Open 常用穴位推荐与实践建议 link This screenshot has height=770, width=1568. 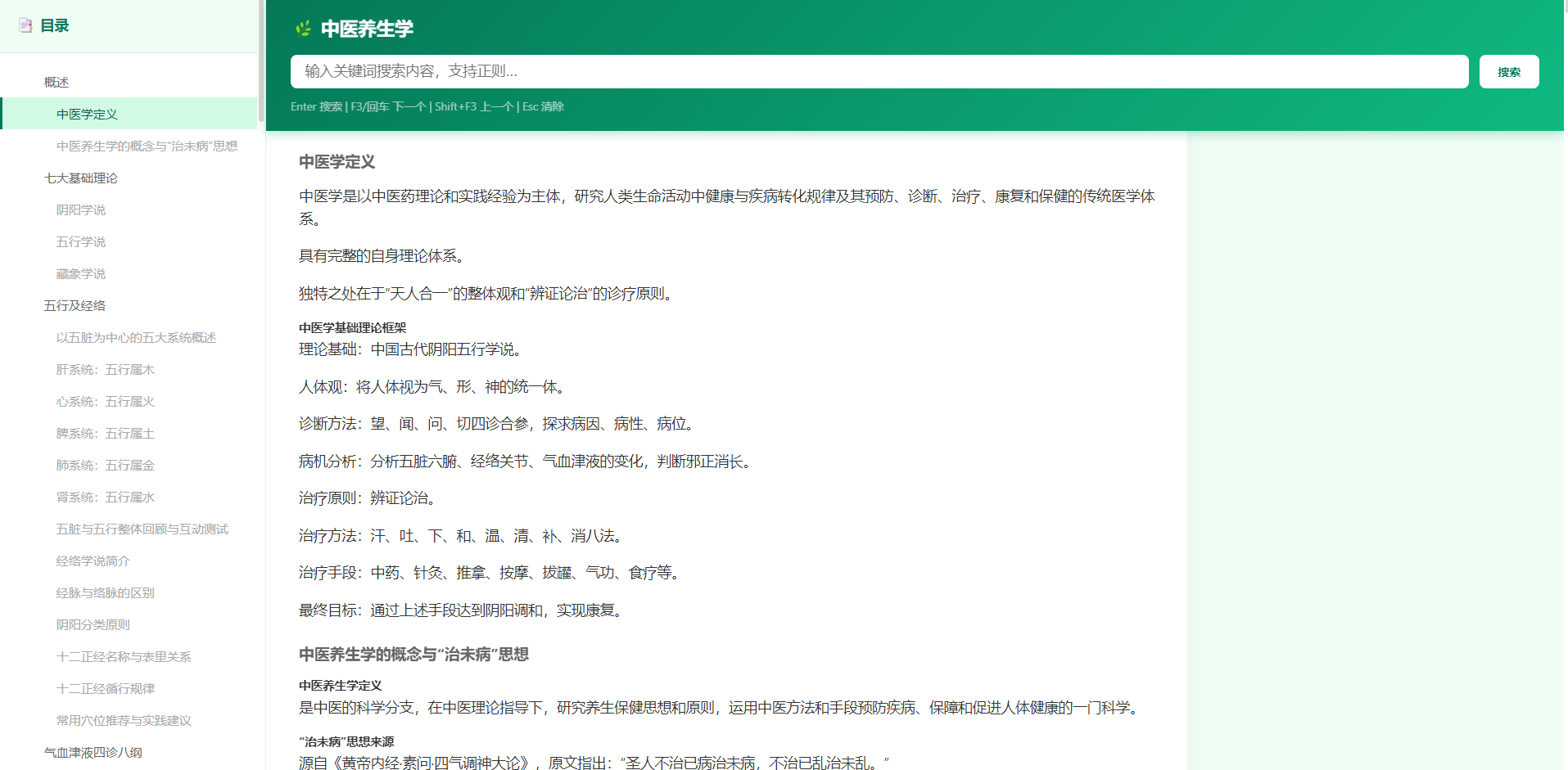(x=124, y=720)
